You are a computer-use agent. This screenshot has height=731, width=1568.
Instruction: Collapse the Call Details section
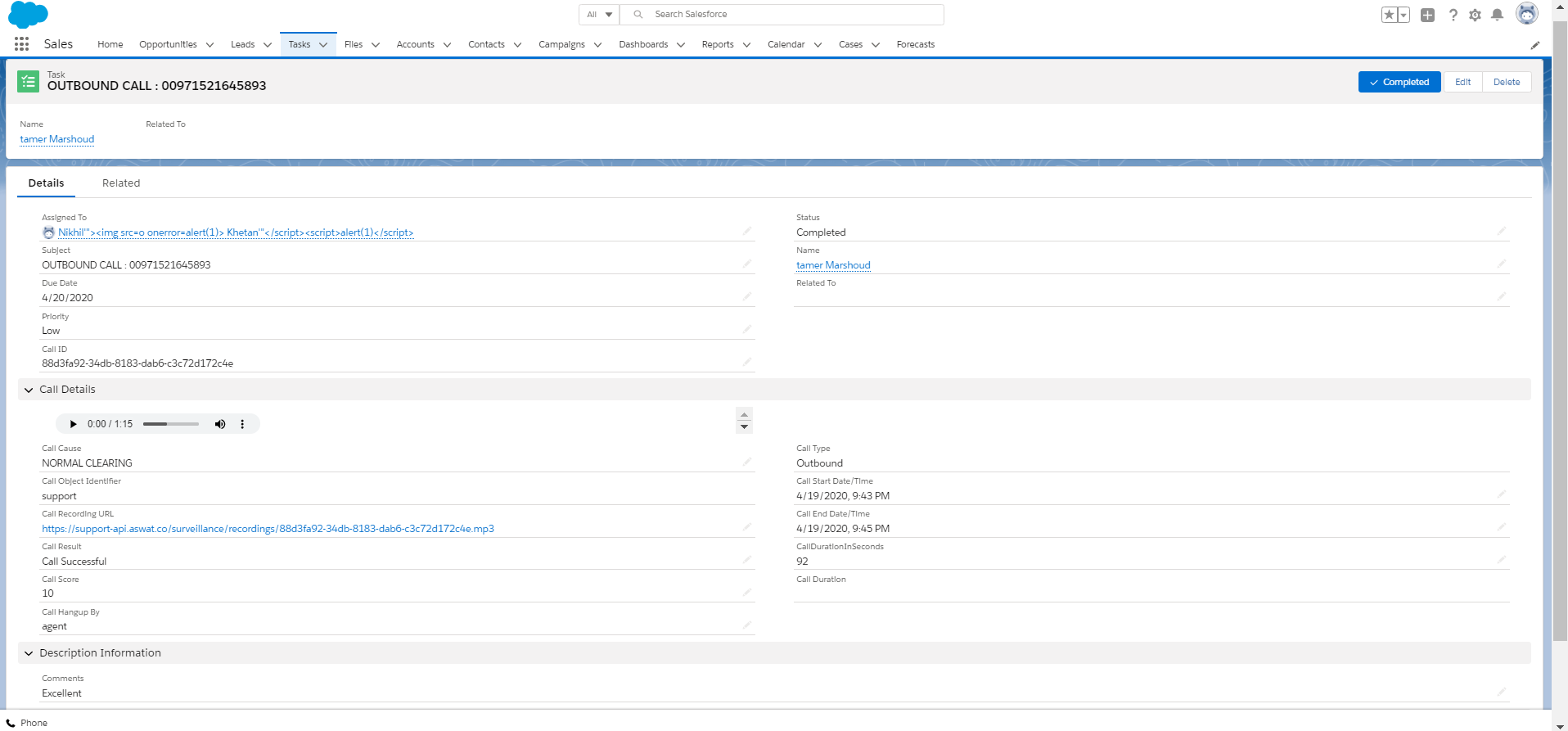29,390
